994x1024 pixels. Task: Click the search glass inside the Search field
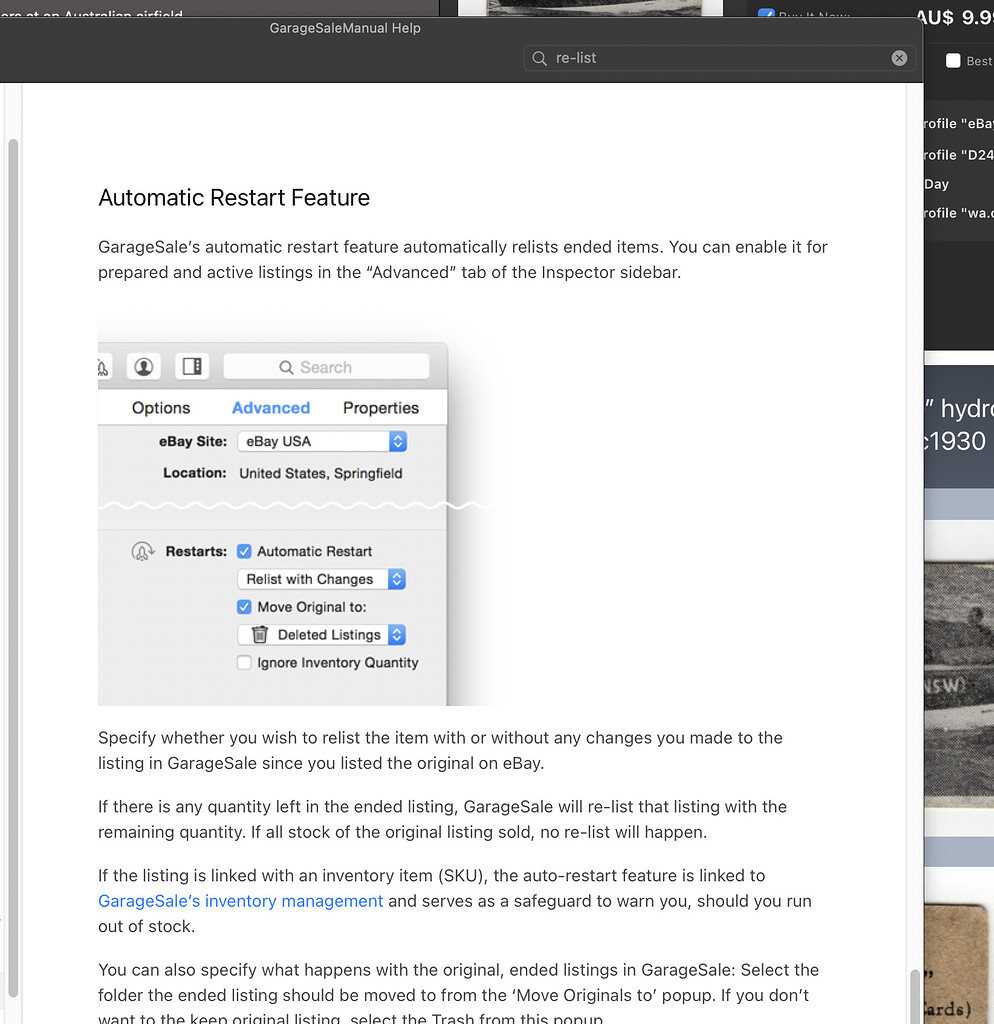click(286, 368)
